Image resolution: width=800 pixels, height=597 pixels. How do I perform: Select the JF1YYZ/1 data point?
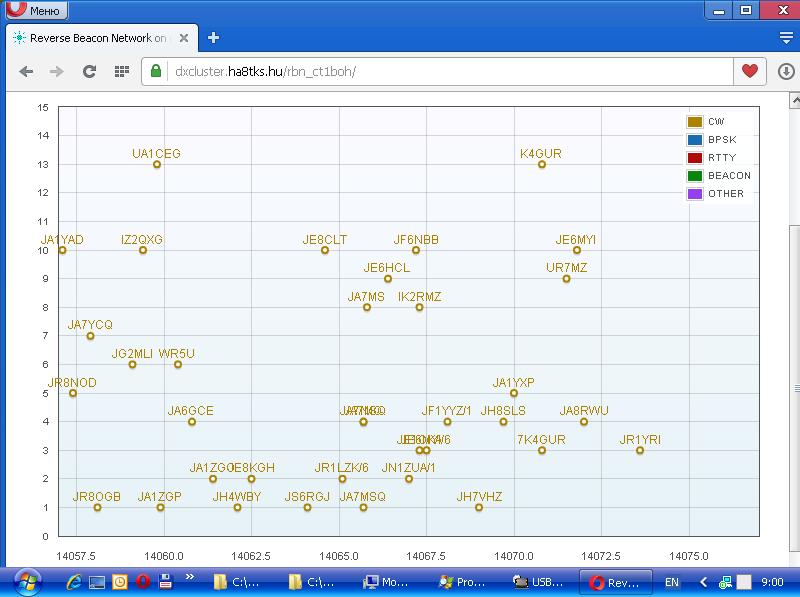(x=447, y=421)
